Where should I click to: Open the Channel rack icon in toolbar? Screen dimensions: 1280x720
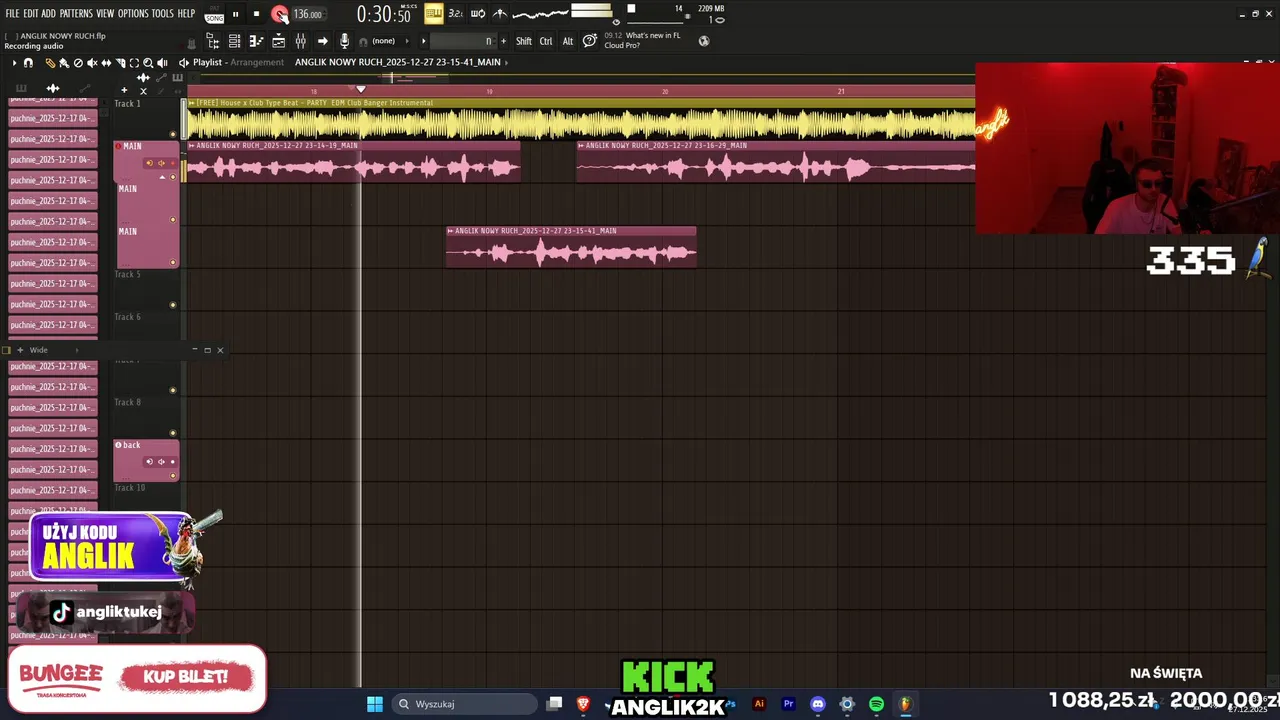[234, 41]
